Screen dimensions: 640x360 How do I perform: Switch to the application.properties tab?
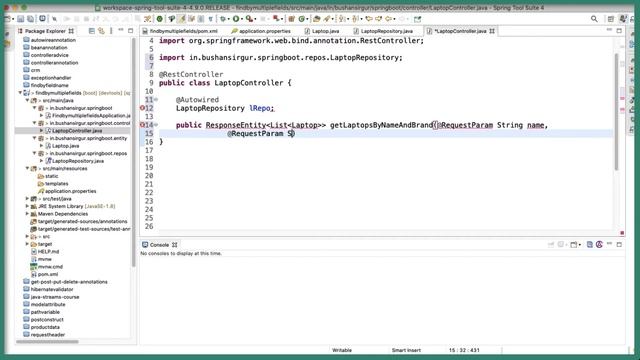coord(261,31)
